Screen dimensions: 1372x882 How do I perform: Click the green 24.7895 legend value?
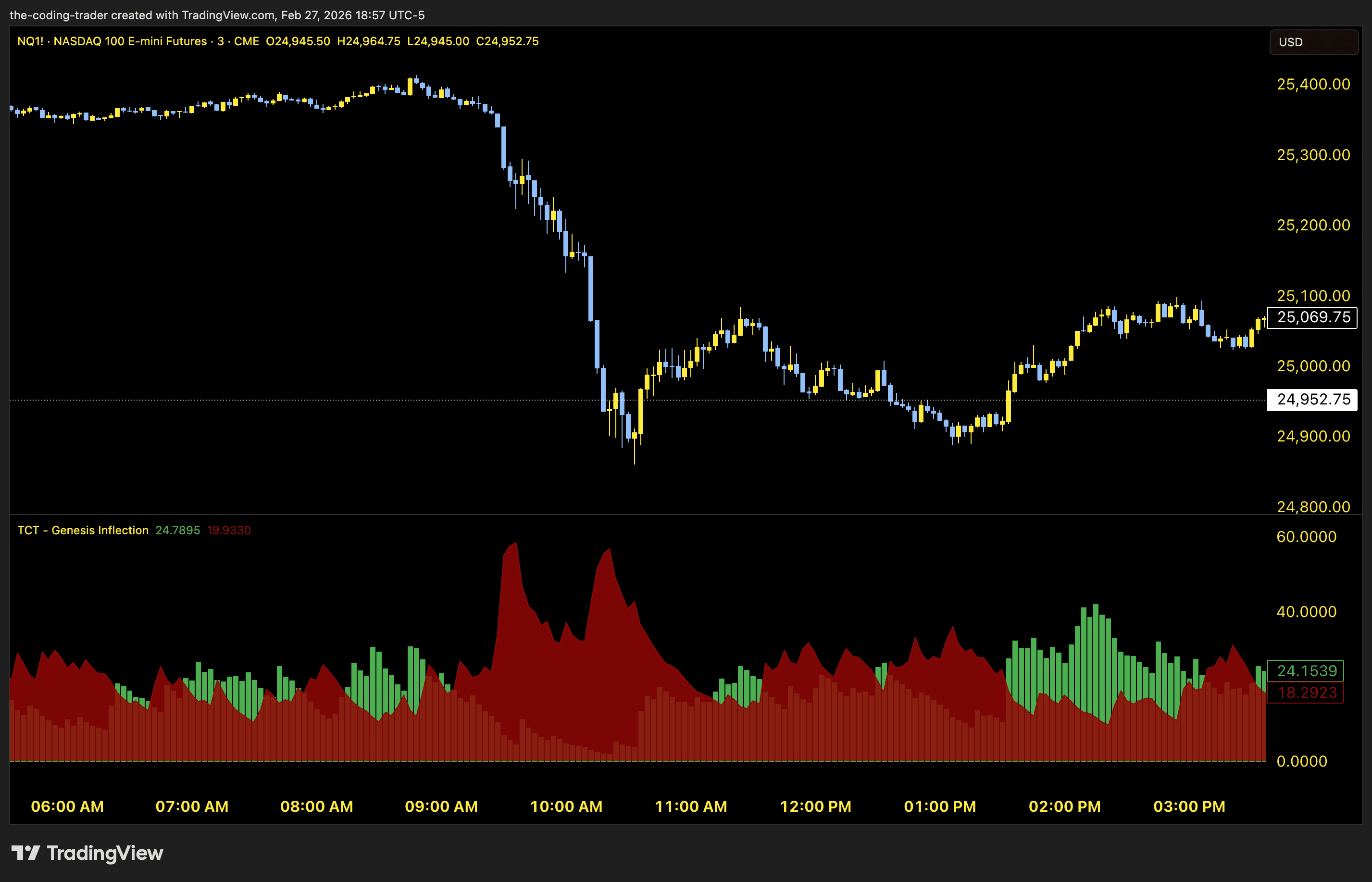coord(177,530)
